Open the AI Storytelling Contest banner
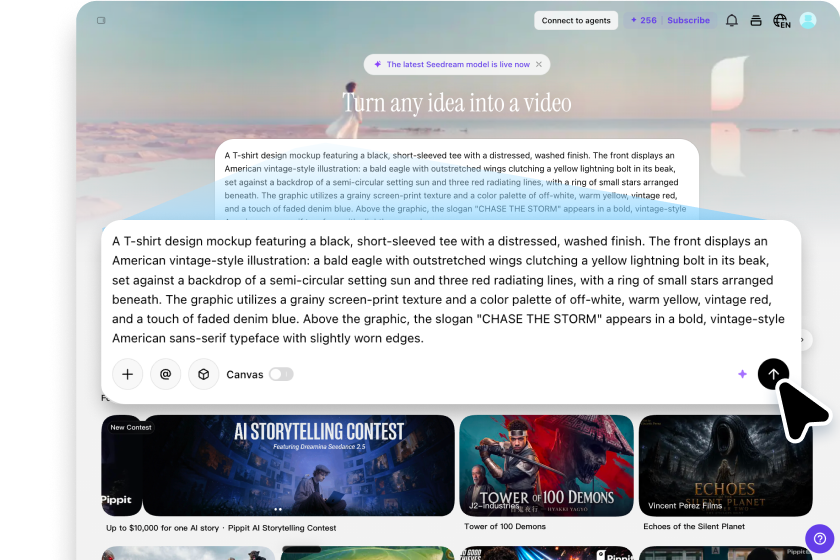 pyautogui.click(x=298, y=465)
